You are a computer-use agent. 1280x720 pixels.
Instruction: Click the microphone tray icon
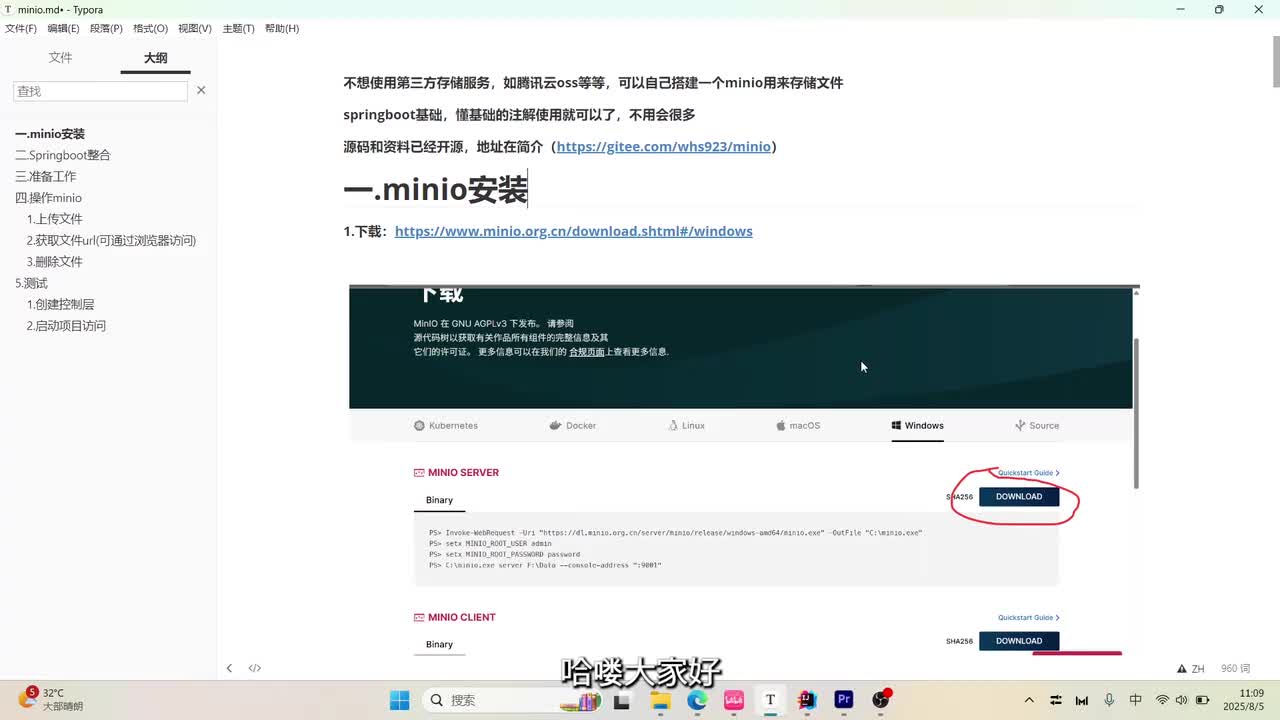(x=1109, y=700)
